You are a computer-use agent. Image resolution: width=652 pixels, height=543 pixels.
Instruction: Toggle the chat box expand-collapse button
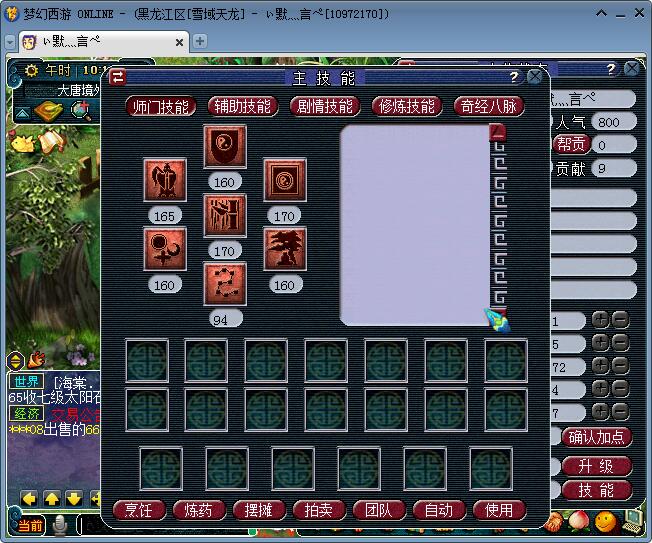[x=15, y=361]
